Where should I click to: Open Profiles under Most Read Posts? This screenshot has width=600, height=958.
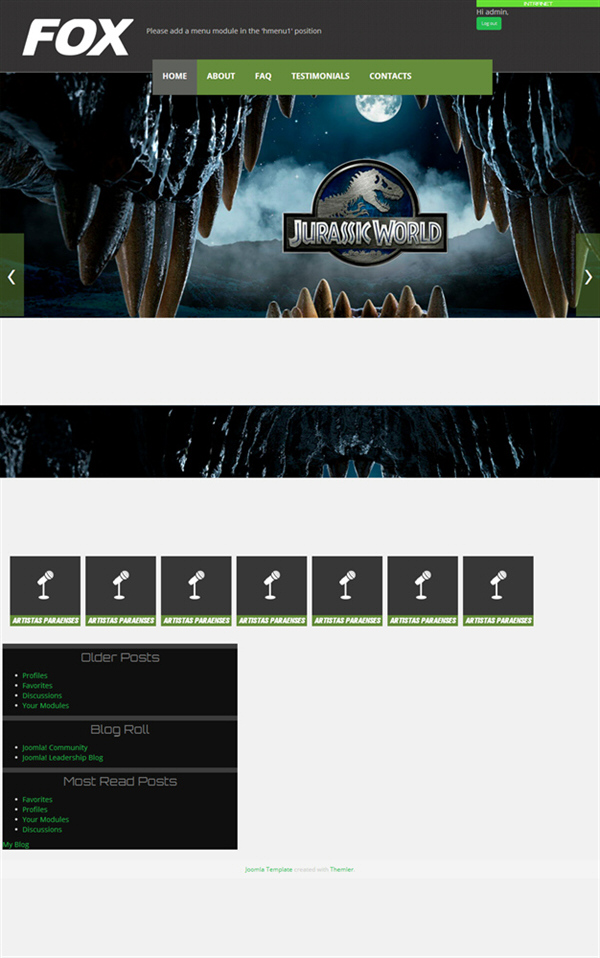coord(35,809)
